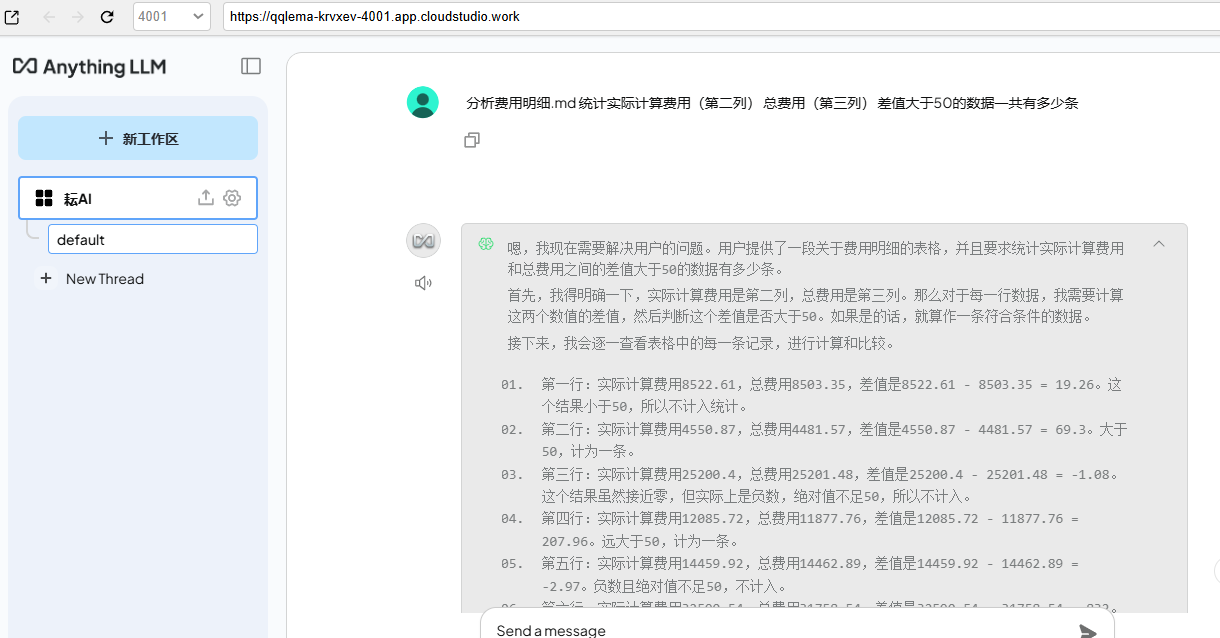Click the upload documents icon for 耘AI
Screen dimensions: 1220x638
206,198
